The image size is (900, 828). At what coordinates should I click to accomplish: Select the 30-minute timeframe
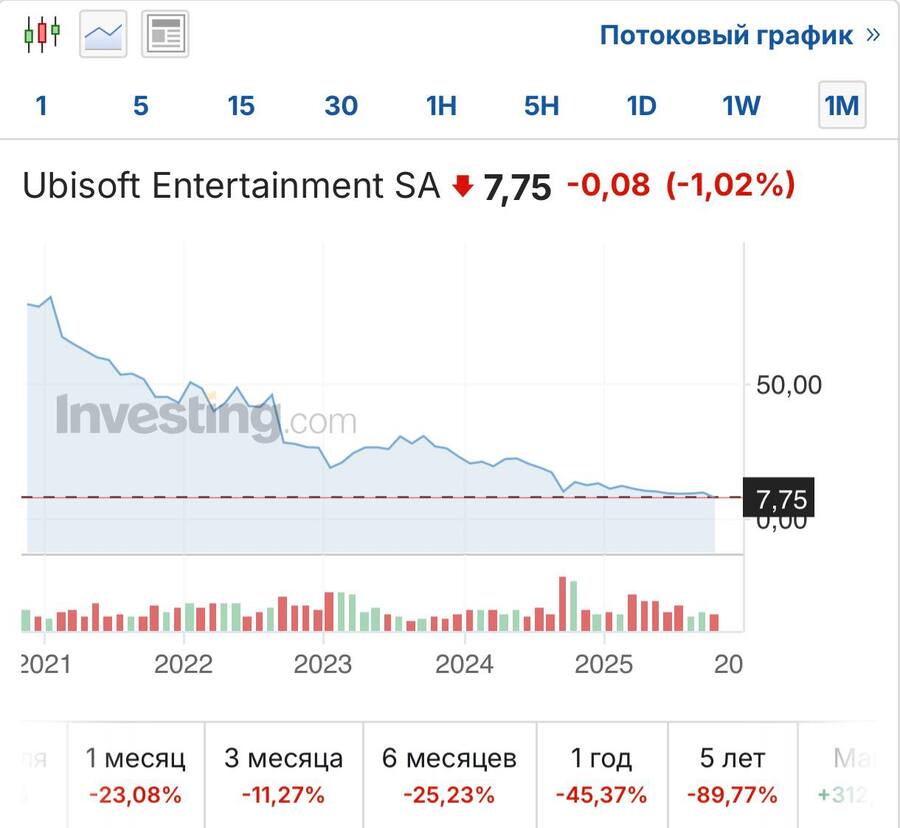pos(341,105)
